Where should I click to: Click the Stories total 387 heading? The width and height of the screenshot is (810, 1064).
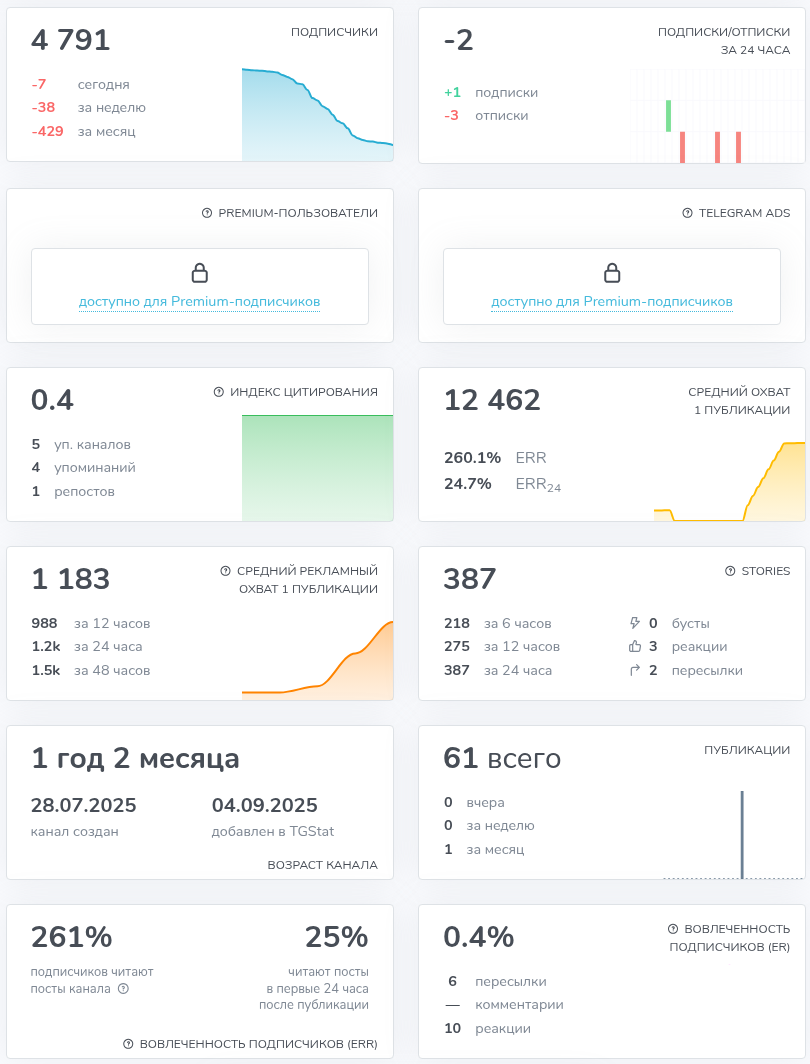470,579
